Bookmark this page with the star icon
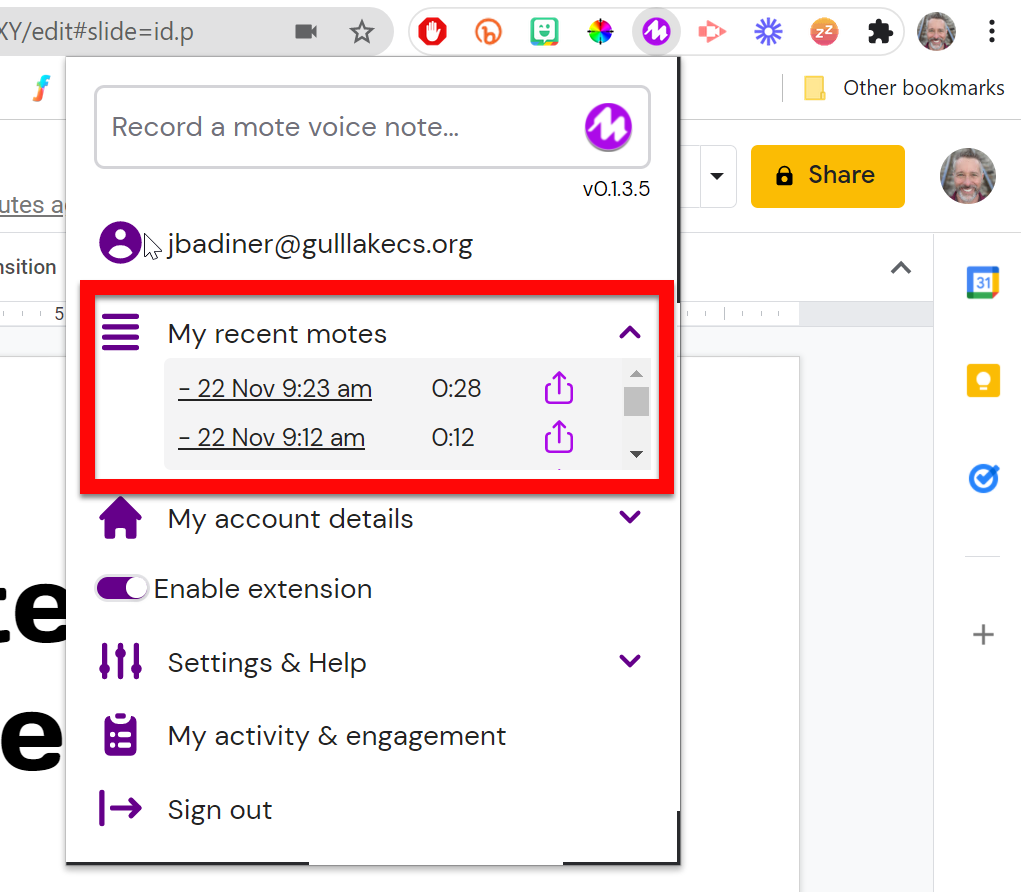The height and width of the screenshot is (892, 1021). 361,31
